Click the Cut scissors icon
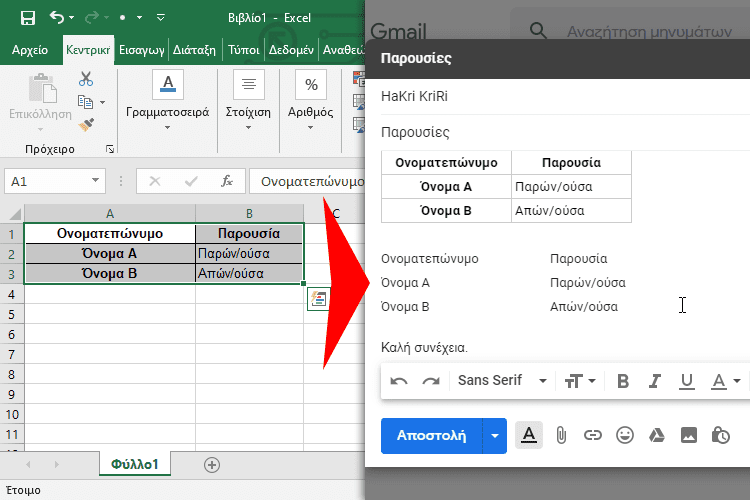 86,79
